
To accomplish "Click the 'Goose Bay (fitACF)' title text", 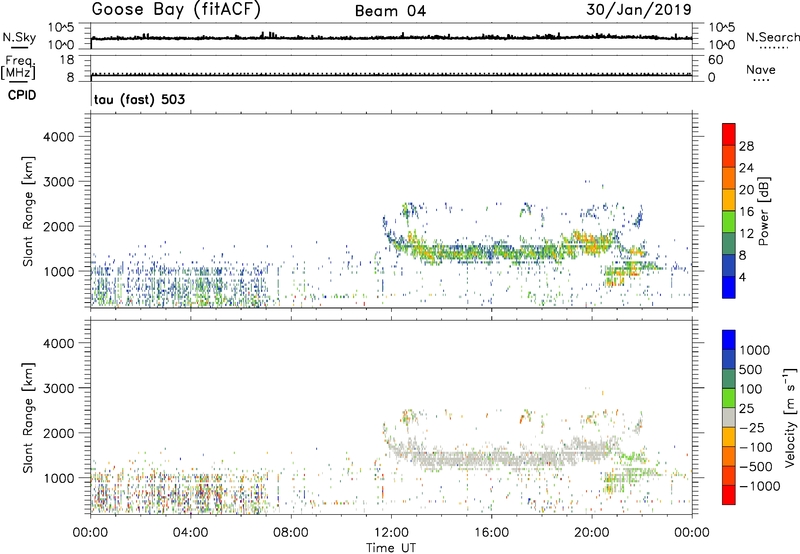I will click(x=176, y=10).
